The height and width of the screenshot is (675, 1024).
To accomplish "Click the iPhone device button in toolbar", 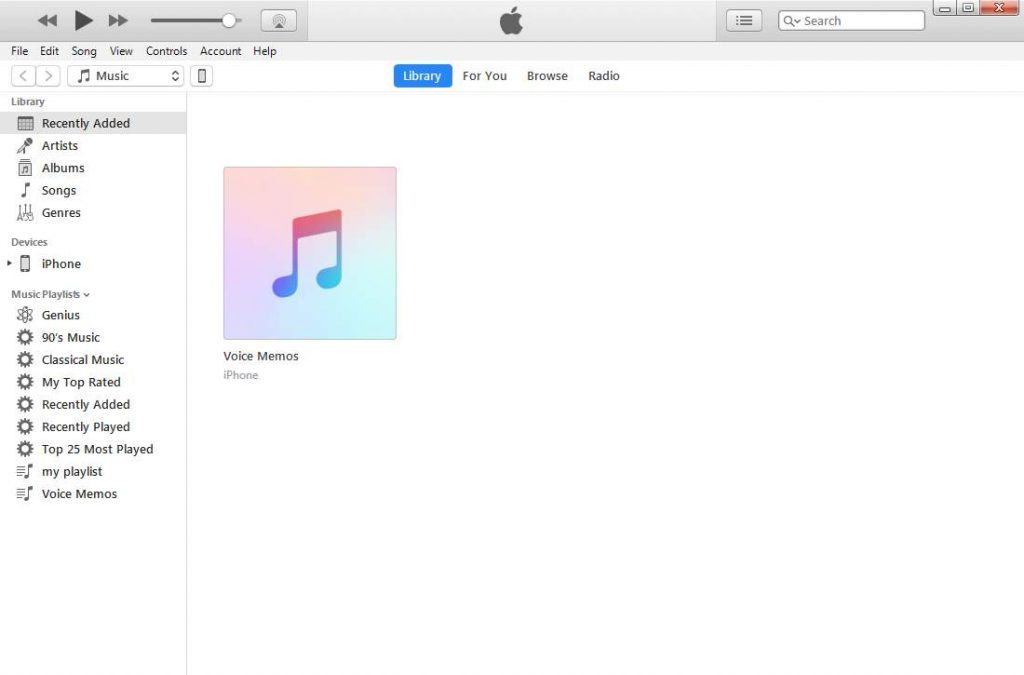I will (201, 76).
